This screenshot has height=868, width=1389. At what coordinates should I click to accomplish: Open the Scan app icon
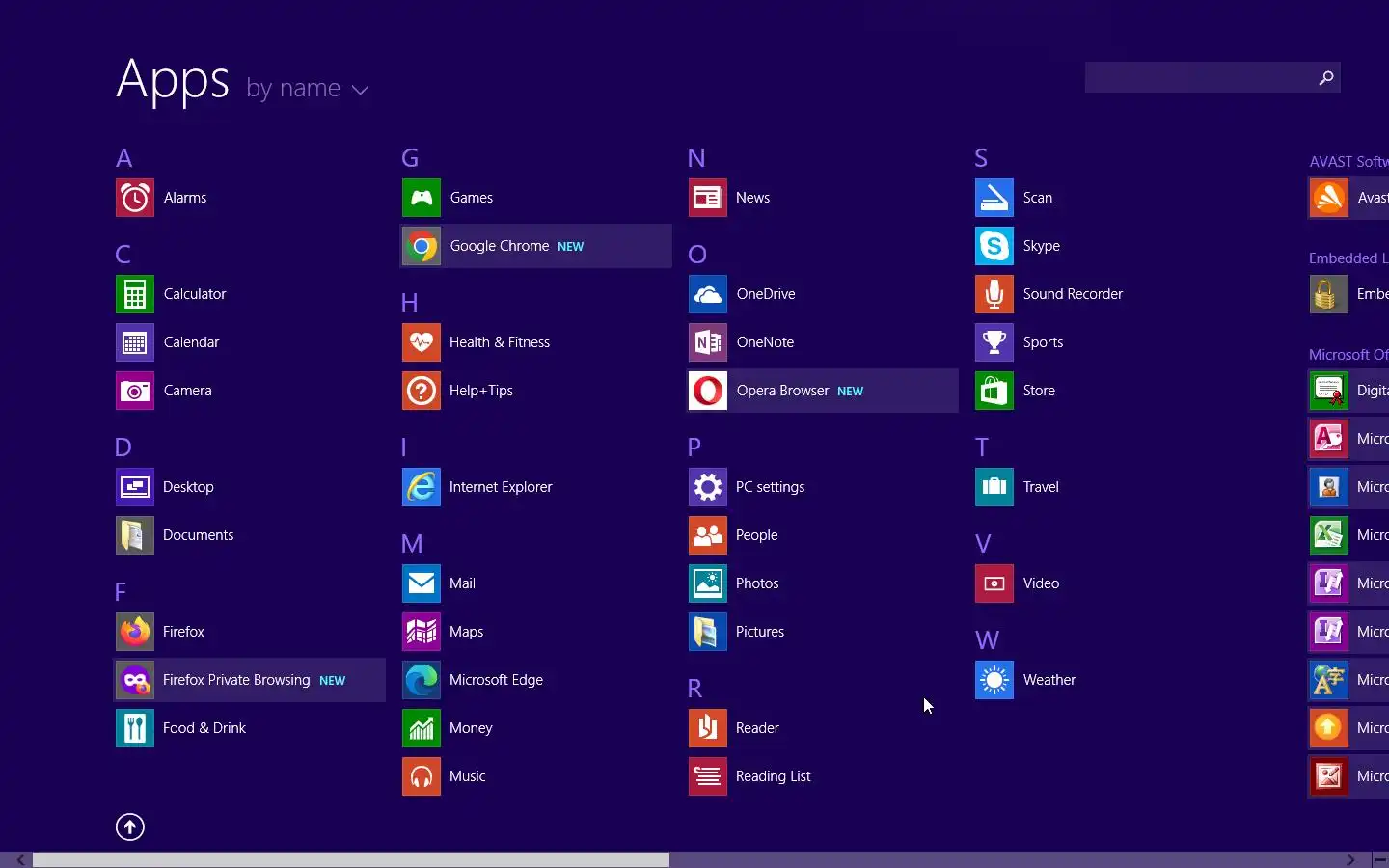(994, 198)
